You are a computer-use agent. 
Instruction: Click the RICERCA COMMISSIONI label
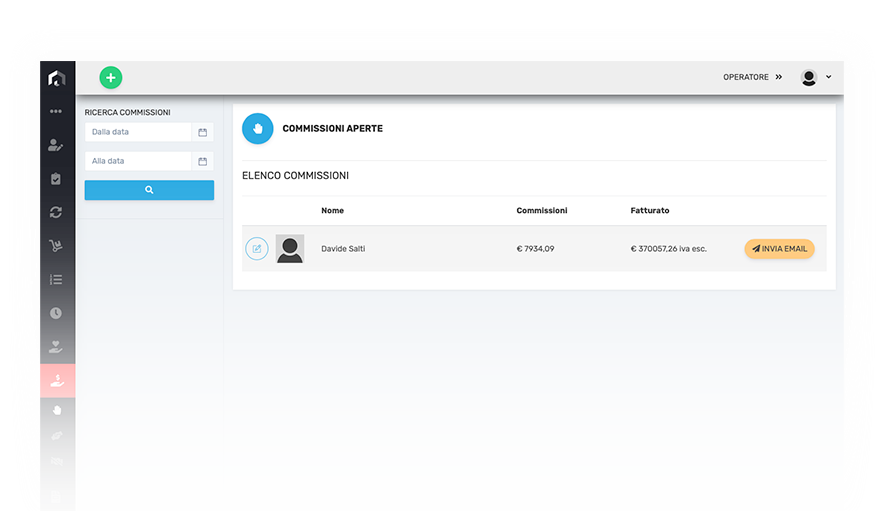click(x=127, y=112)
